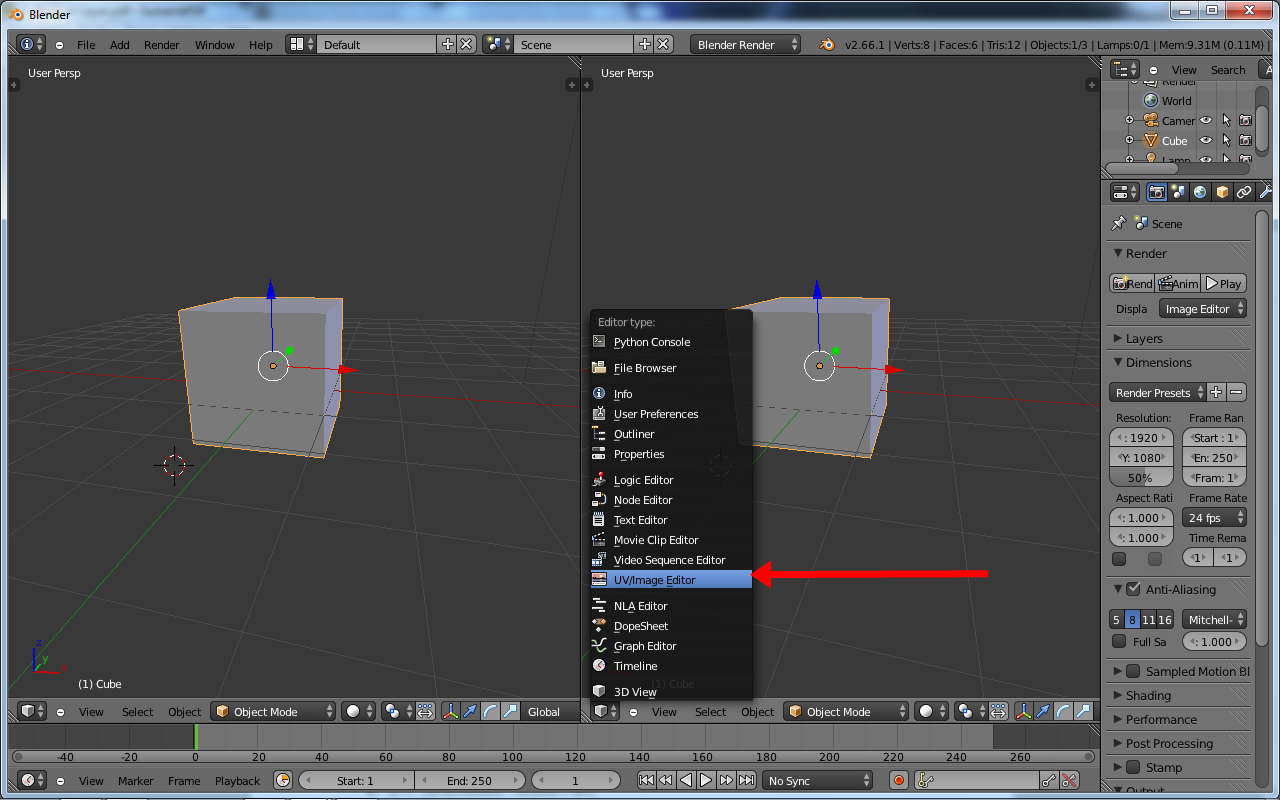
Task: Adjust the 50% resolution percentage slider
Action: click(1141, 477)
